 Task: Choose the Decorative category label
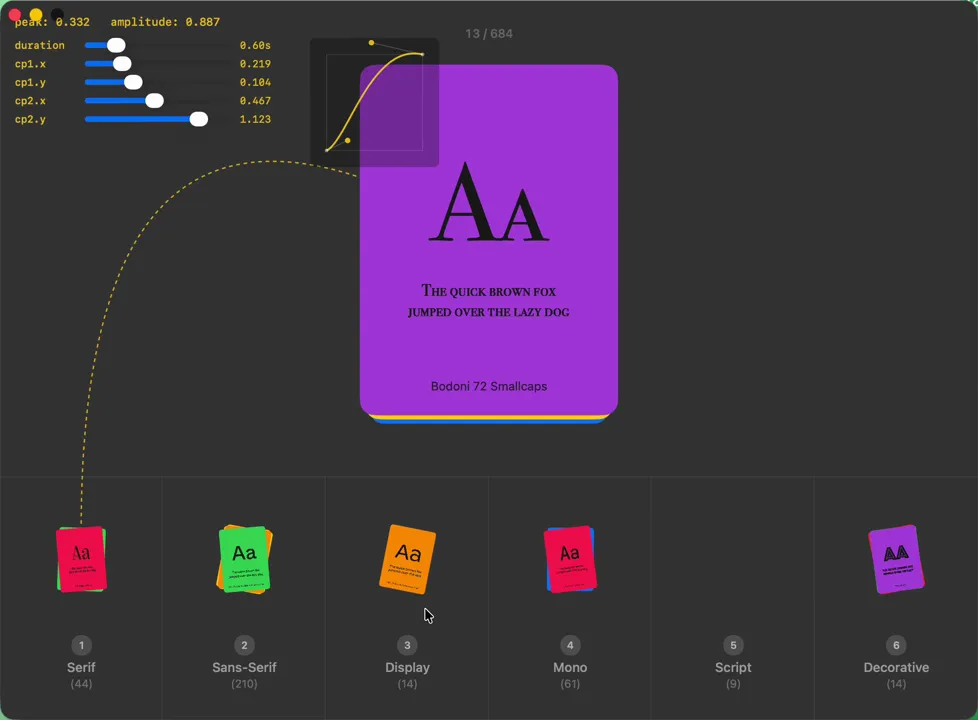[896, 667]
